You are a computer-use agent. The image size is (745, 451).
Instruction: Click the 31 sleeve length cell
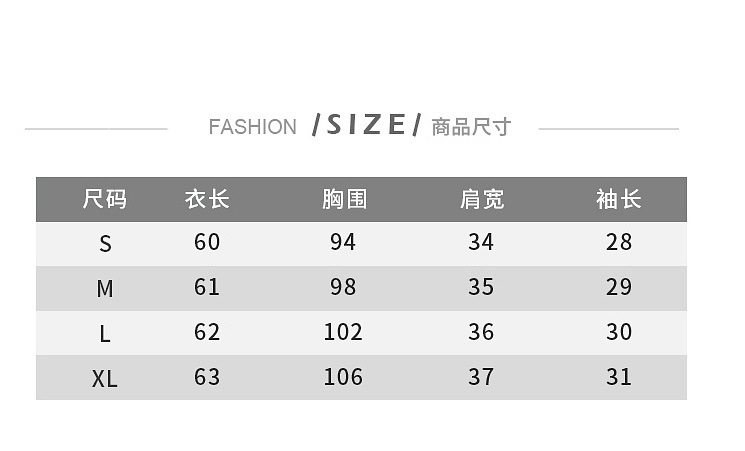click(619, 377)
